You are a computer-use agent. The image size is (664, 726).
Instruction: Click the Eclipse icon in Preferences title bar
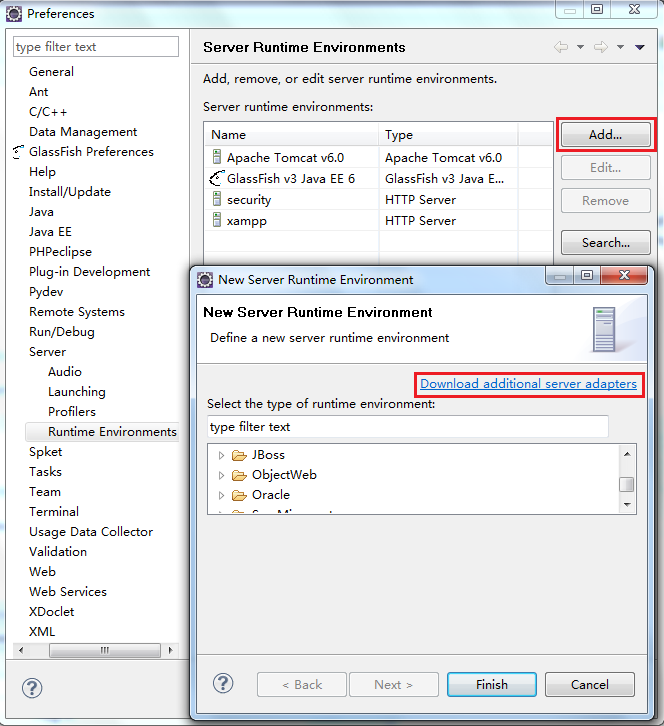pos(14,14)
